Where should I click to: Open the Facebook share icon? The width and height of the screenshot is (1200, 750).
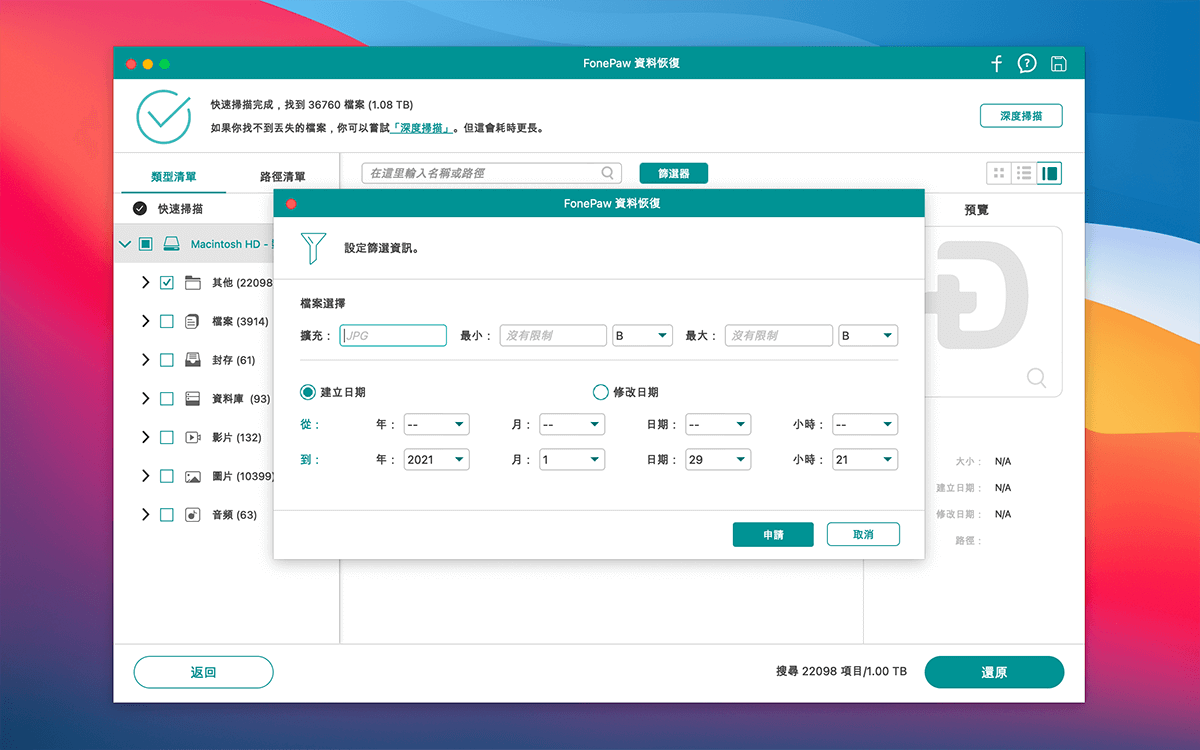[x=996, y=64]
